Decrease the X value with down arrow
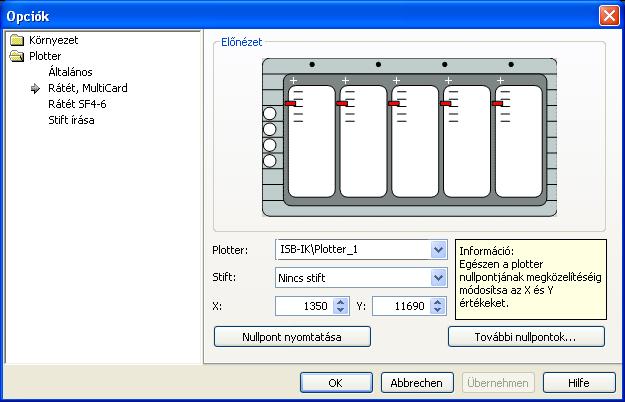The image size is (625, 402). 340,310
